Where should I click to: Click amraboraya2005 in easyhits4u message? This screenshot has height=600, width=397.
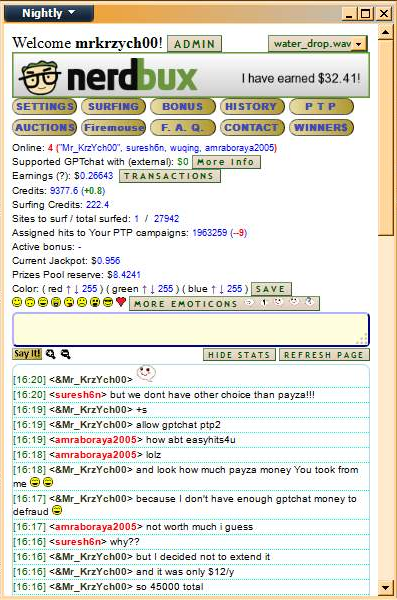[96, 440]
